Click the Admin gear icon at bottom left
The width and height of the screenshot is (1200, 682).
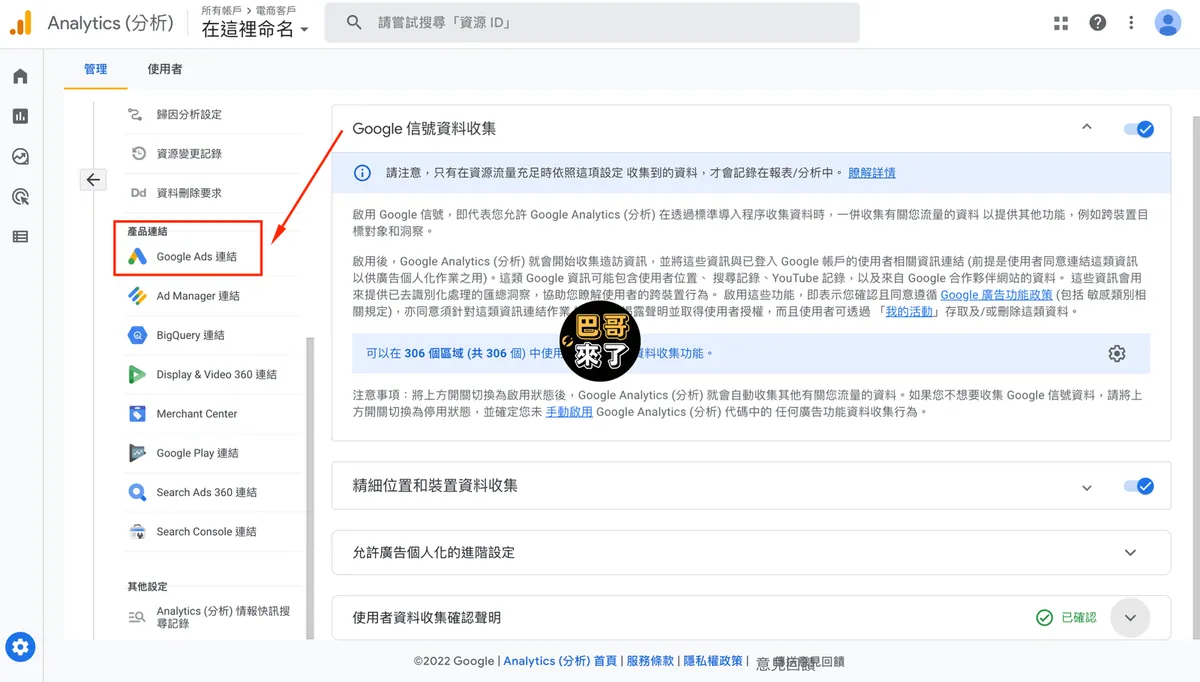point(20,647)
